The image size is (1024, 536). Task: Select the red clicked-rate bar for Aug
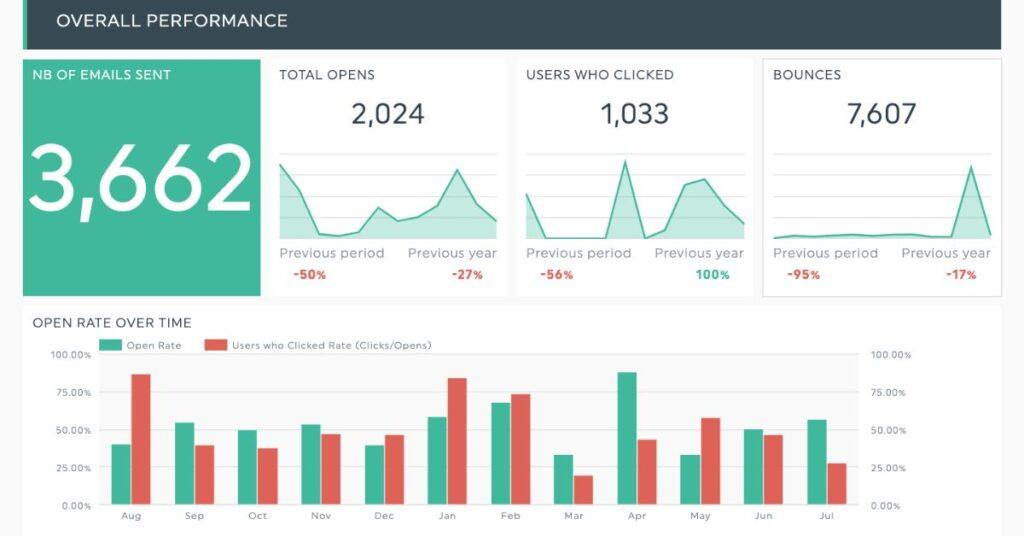coord(141,439)
